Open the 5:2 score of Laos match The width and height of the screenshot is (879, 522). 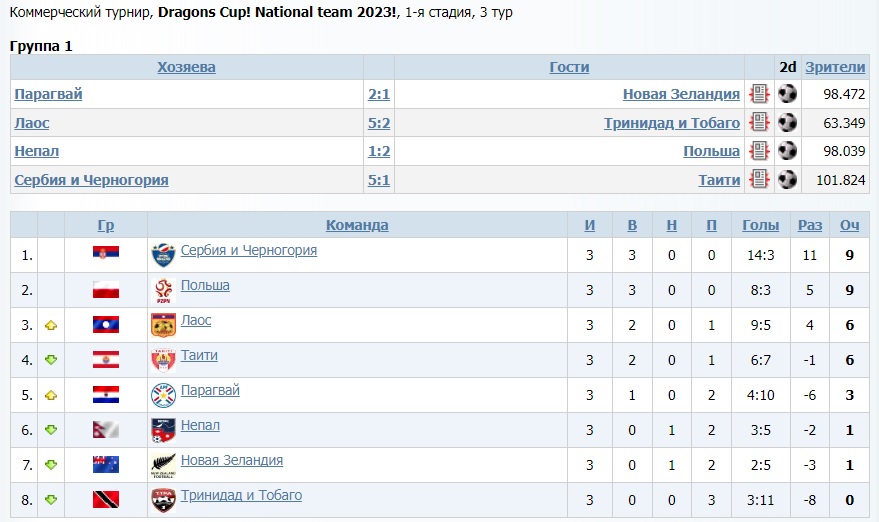pyautogui.click(x=379, y=123)
